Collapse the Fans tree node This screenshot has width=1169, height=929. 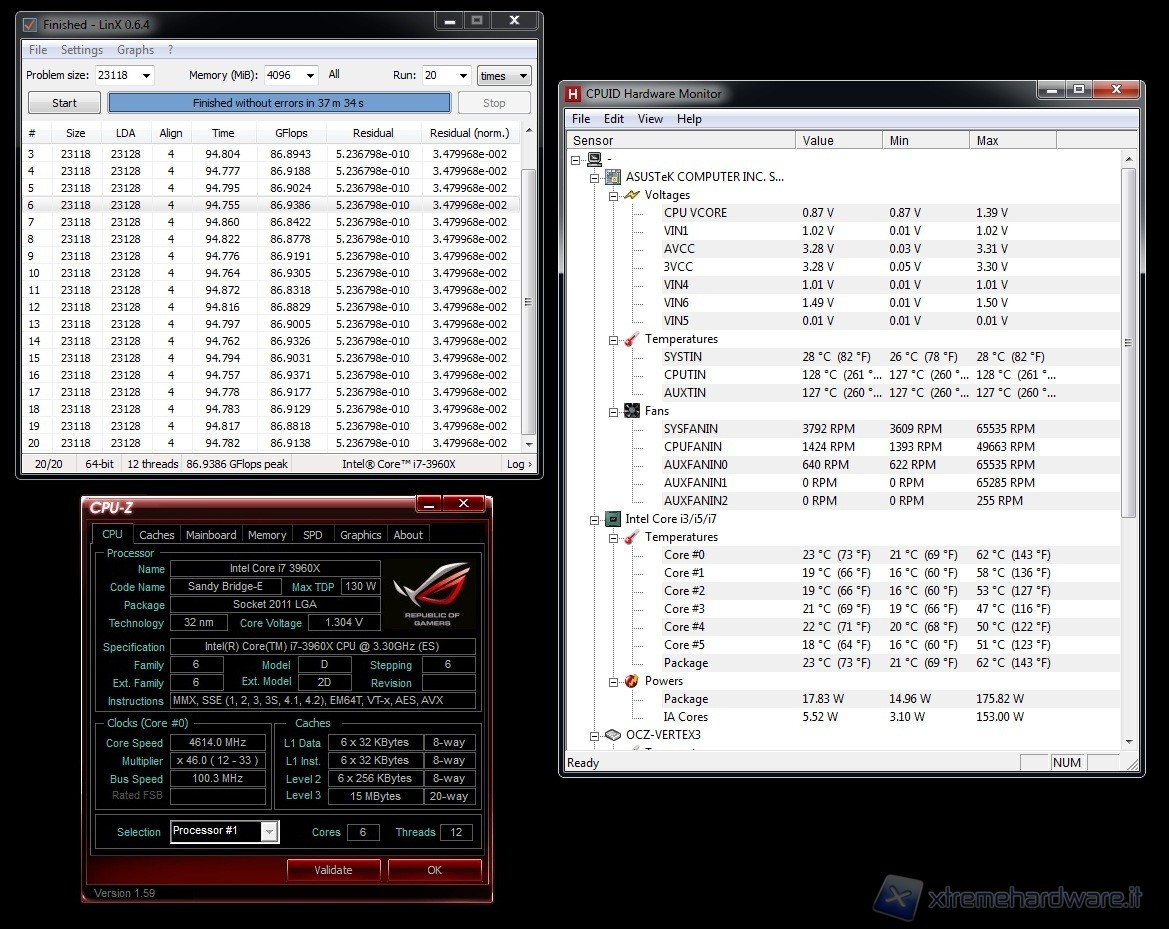tap(613, 411)
